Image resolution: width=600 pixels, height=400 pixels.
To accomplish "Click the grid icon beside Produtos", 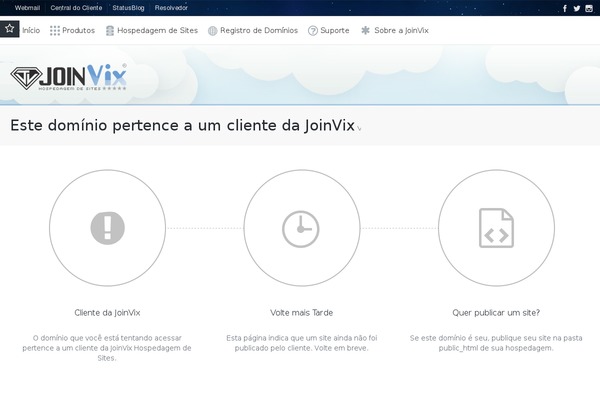I will (55, 31).
